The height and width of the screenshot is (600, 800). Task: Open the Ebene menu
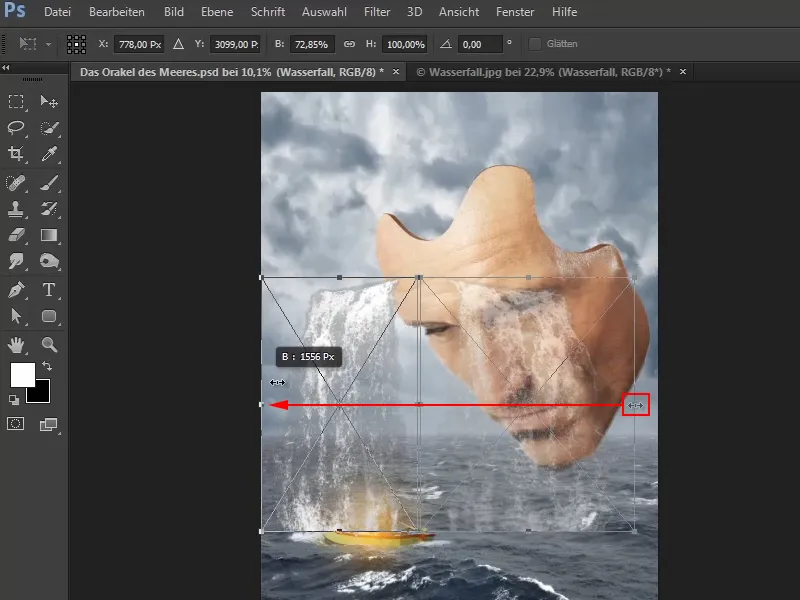click(217, 12)
